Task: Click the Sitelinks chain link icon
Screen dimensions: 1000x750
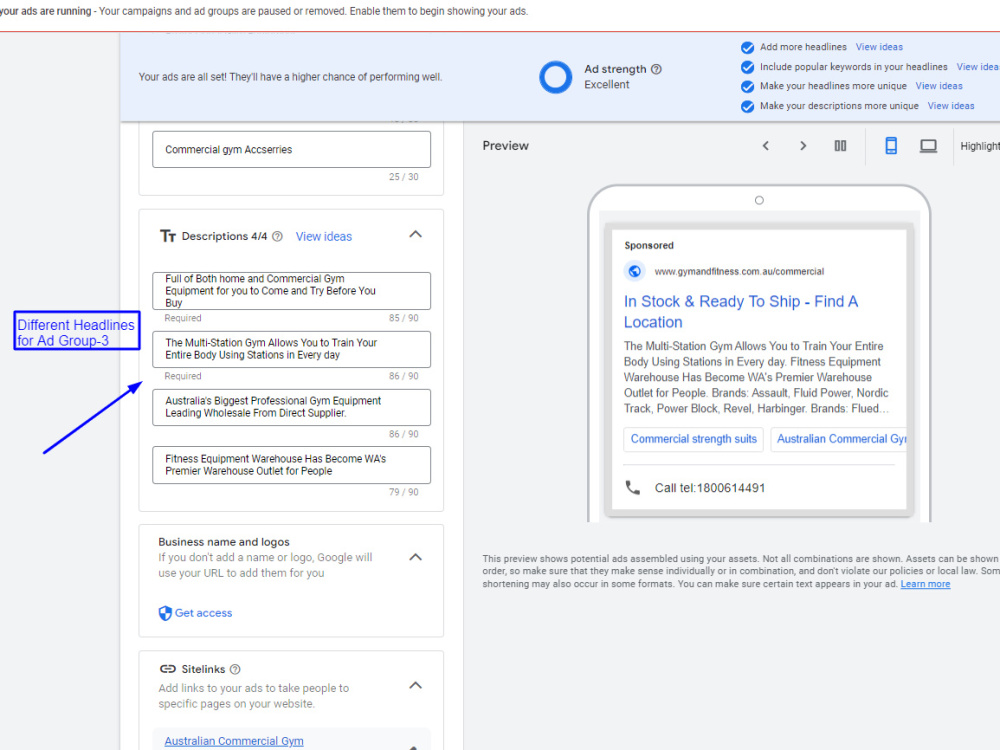Action: point(168,669)
